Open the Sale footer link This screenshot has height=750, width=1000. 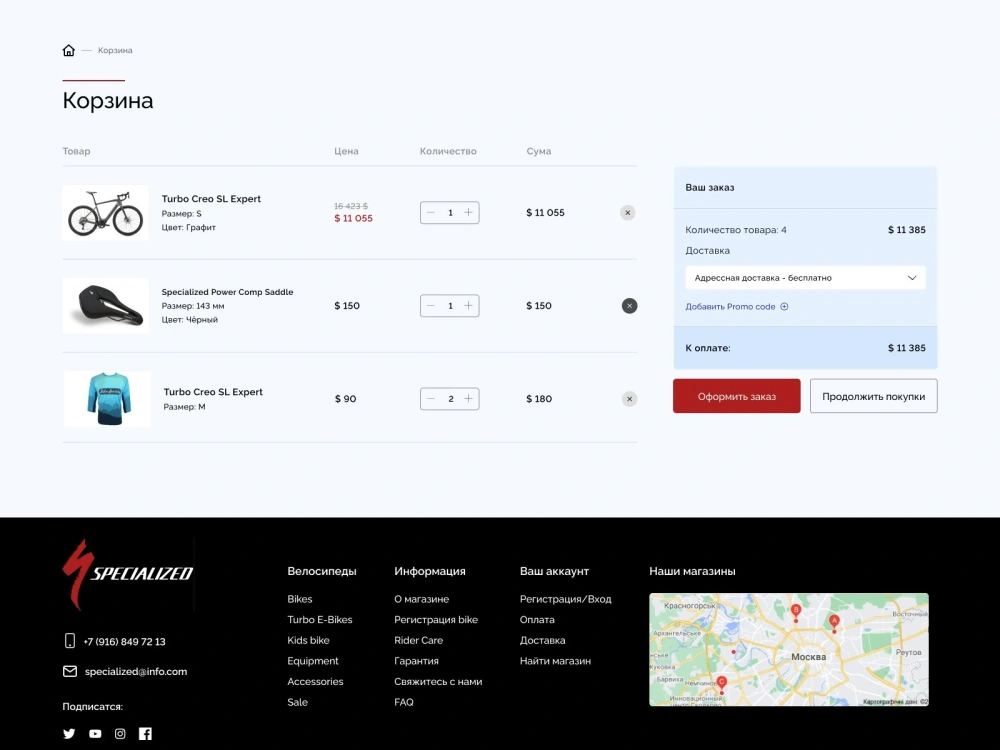click(x=297, y=702)
